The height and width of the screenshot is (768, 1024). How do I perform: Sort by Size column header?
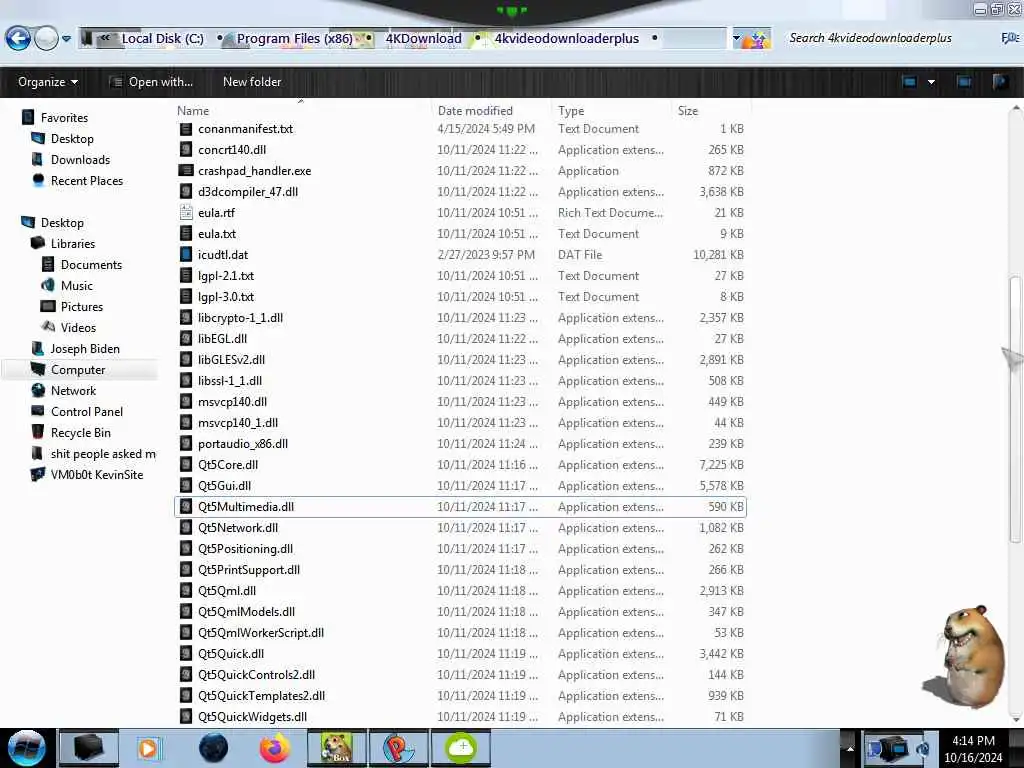tap(688, 111)
